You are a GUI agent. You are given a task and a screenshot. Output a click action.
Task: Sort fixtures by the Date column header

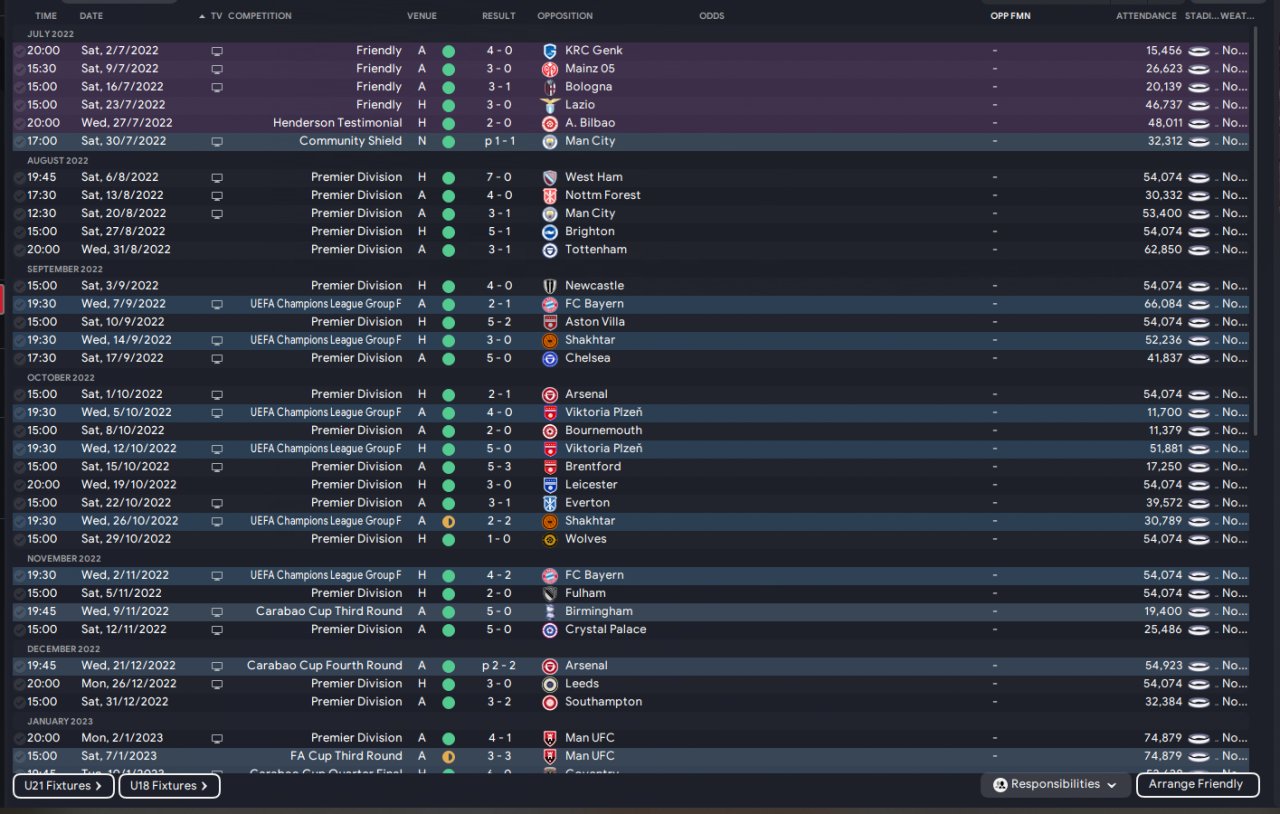point(91,16)
